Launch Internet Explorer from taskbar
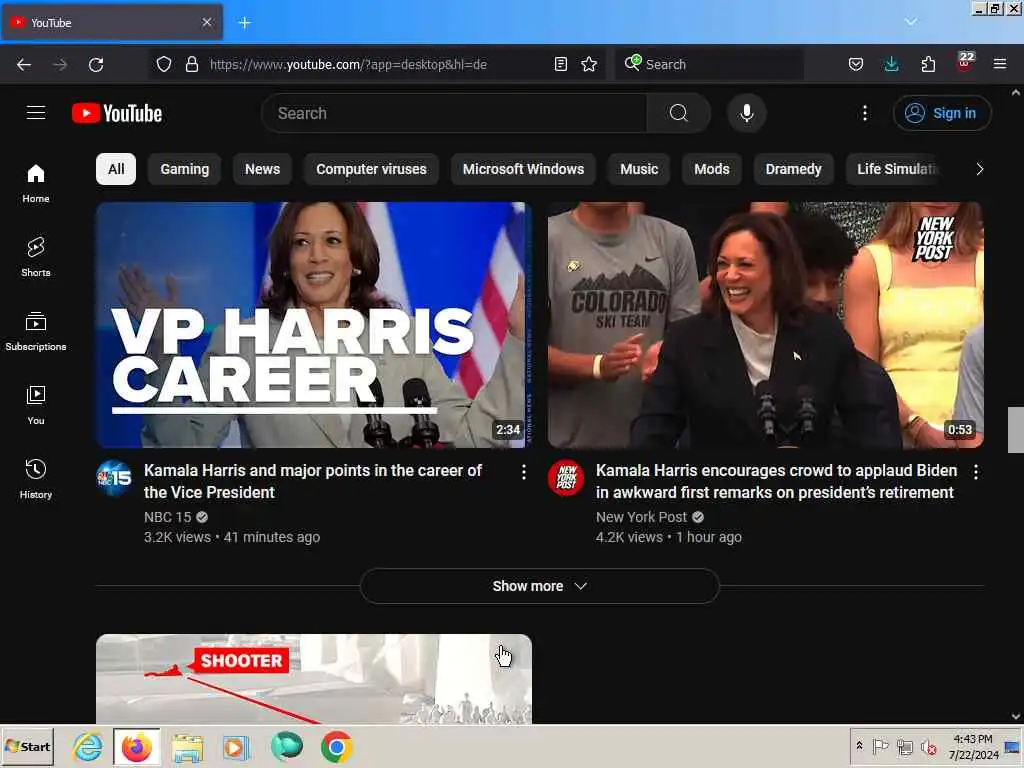The width and height of the screenshot is (1024, 768). pyautogui.click(x=88, y=747)
